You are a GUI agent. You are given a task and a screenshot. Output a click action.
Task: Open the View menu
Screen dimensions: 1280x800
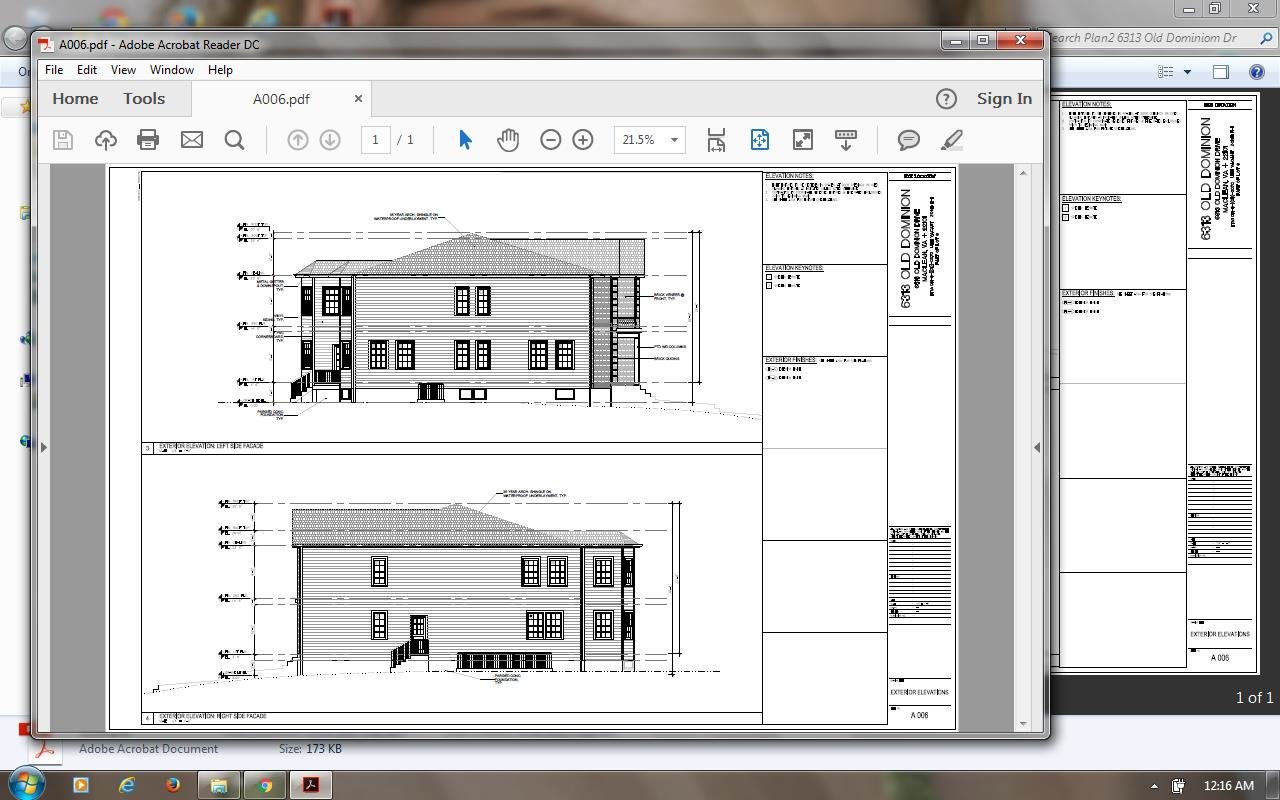tap(123, 70)
